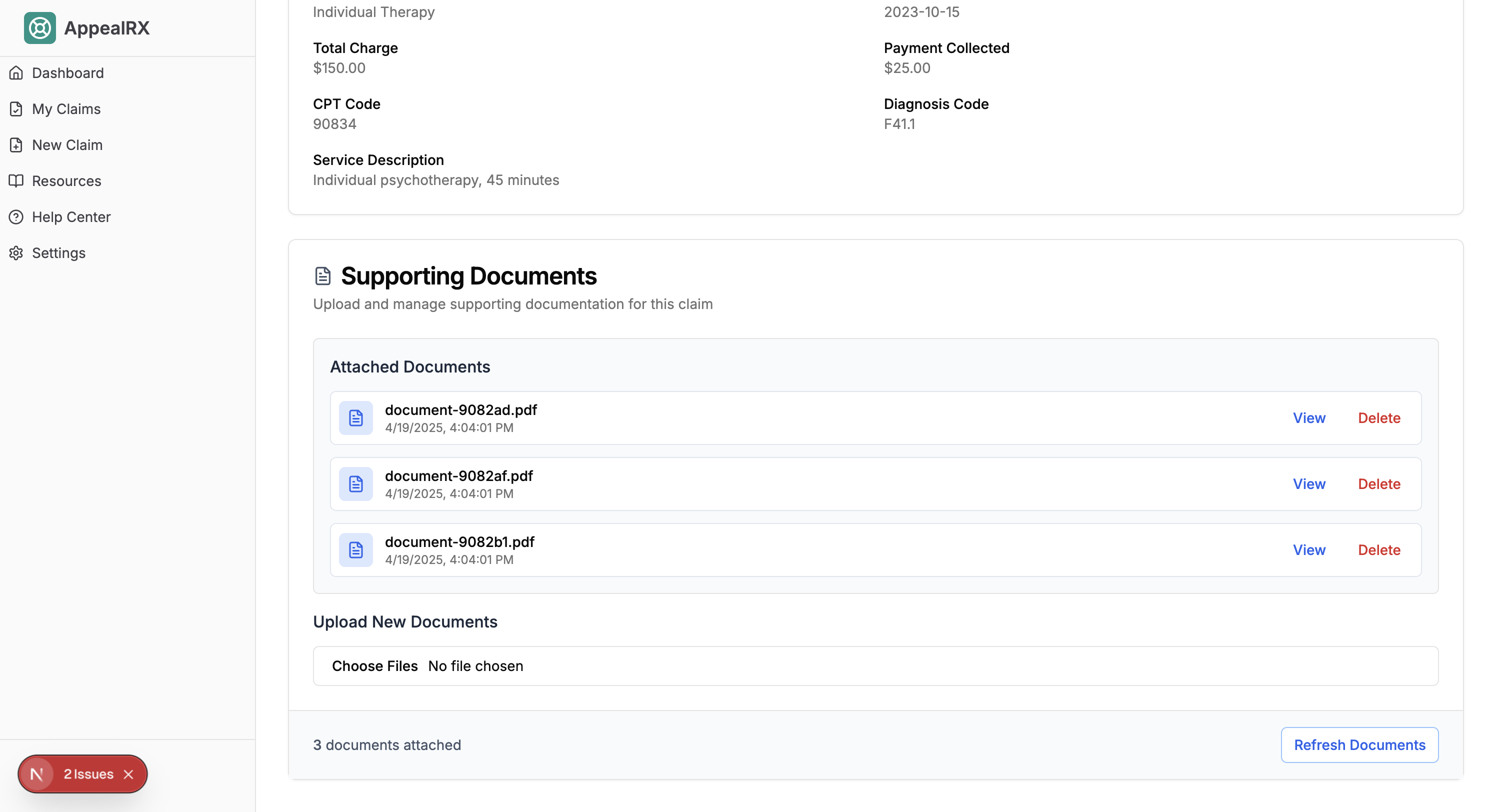The width and height of the screenshot is (1496, 812).
Task: Click the document-9082ad.pdf file icon
Action: click(x=355, y=418)
